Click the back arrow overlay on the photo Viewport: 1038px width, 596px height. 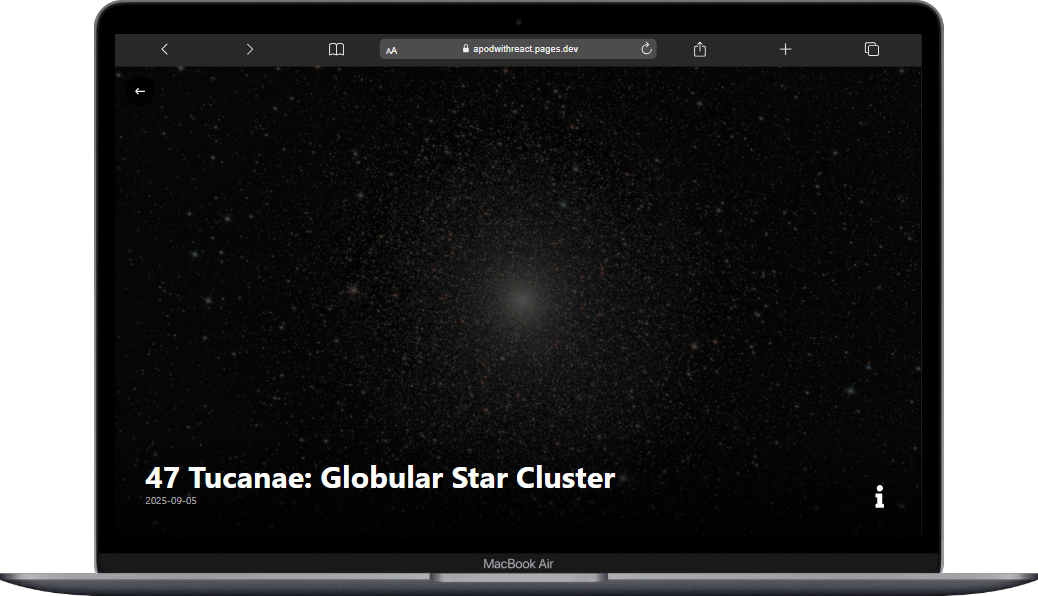140,91
